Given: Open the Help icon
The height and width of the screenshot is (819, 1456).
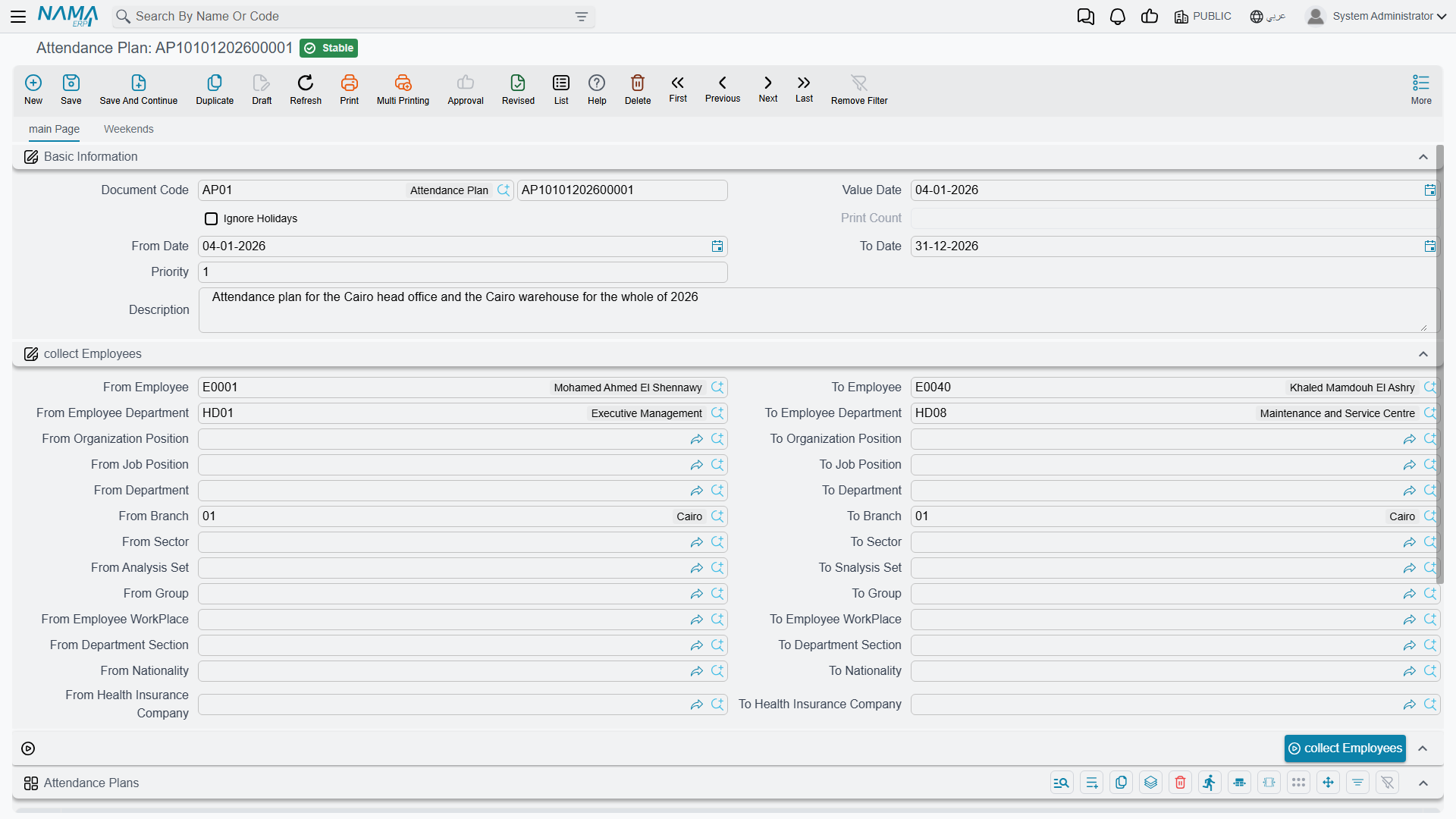Looking at the screenshot, I should click(597, 89).
